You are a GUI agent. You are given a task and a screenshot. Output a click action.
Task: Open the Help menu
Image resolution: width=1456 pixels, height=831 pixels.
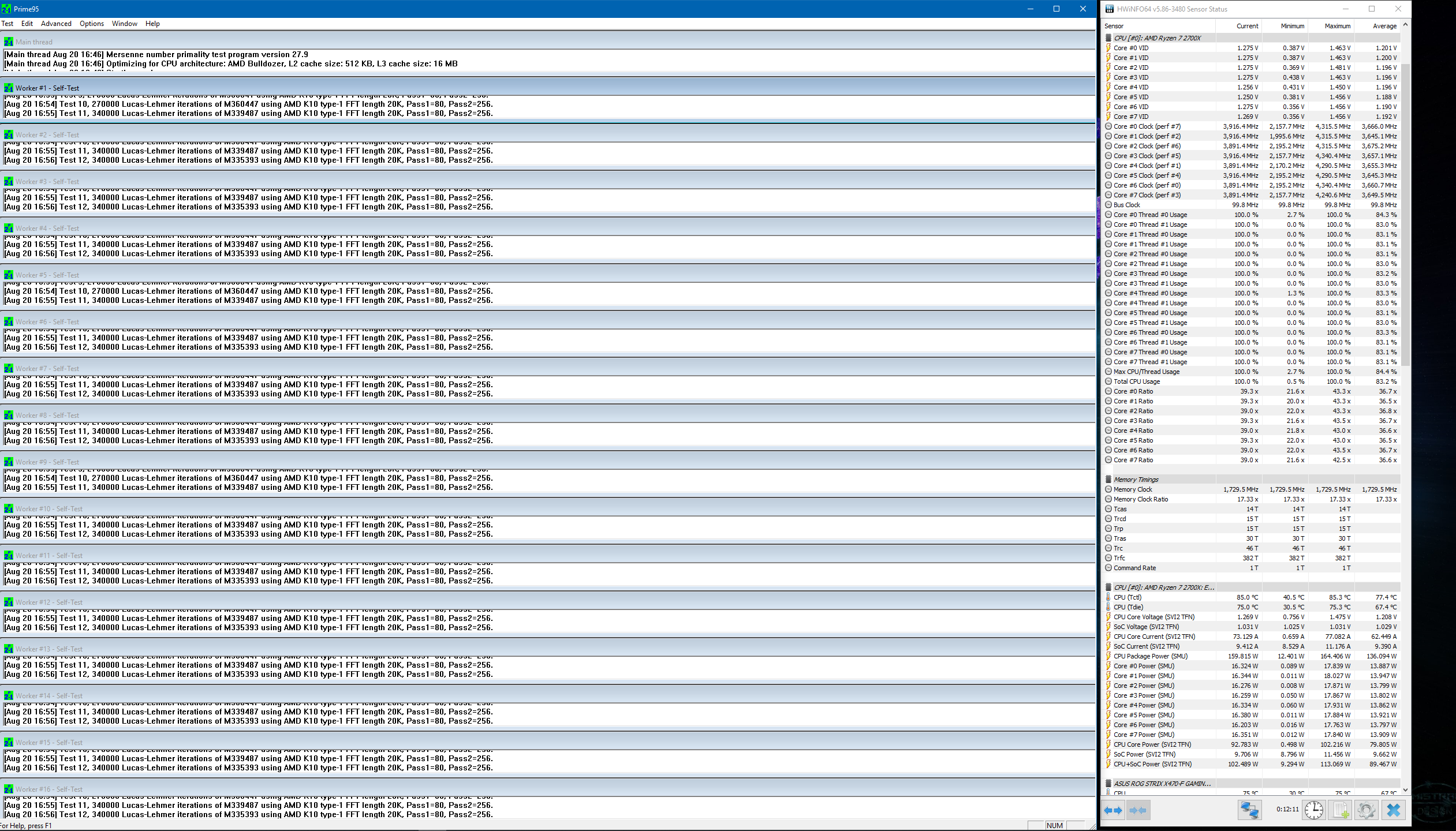tap(152, 24)
